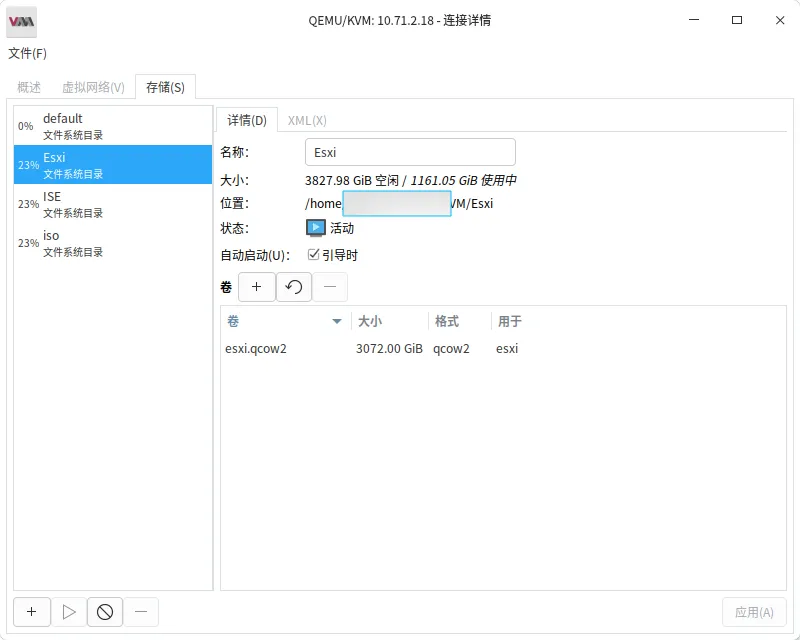Screen dimensions: 800x640
Task: Select the Esxi storage pool
Action: tap(113, 165)
